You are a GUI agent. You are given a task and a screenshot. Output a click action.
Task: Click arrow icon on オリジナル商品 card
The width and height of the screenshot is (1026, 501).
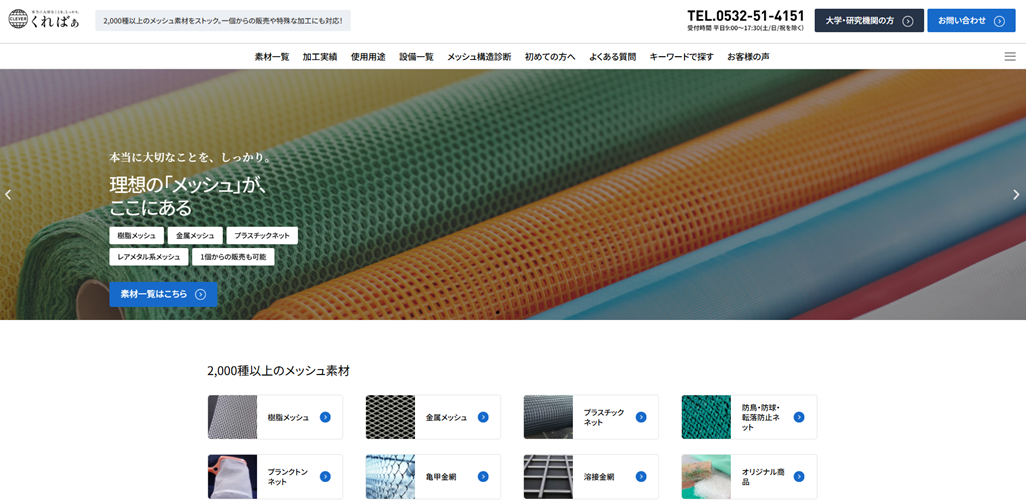[799, 477]
